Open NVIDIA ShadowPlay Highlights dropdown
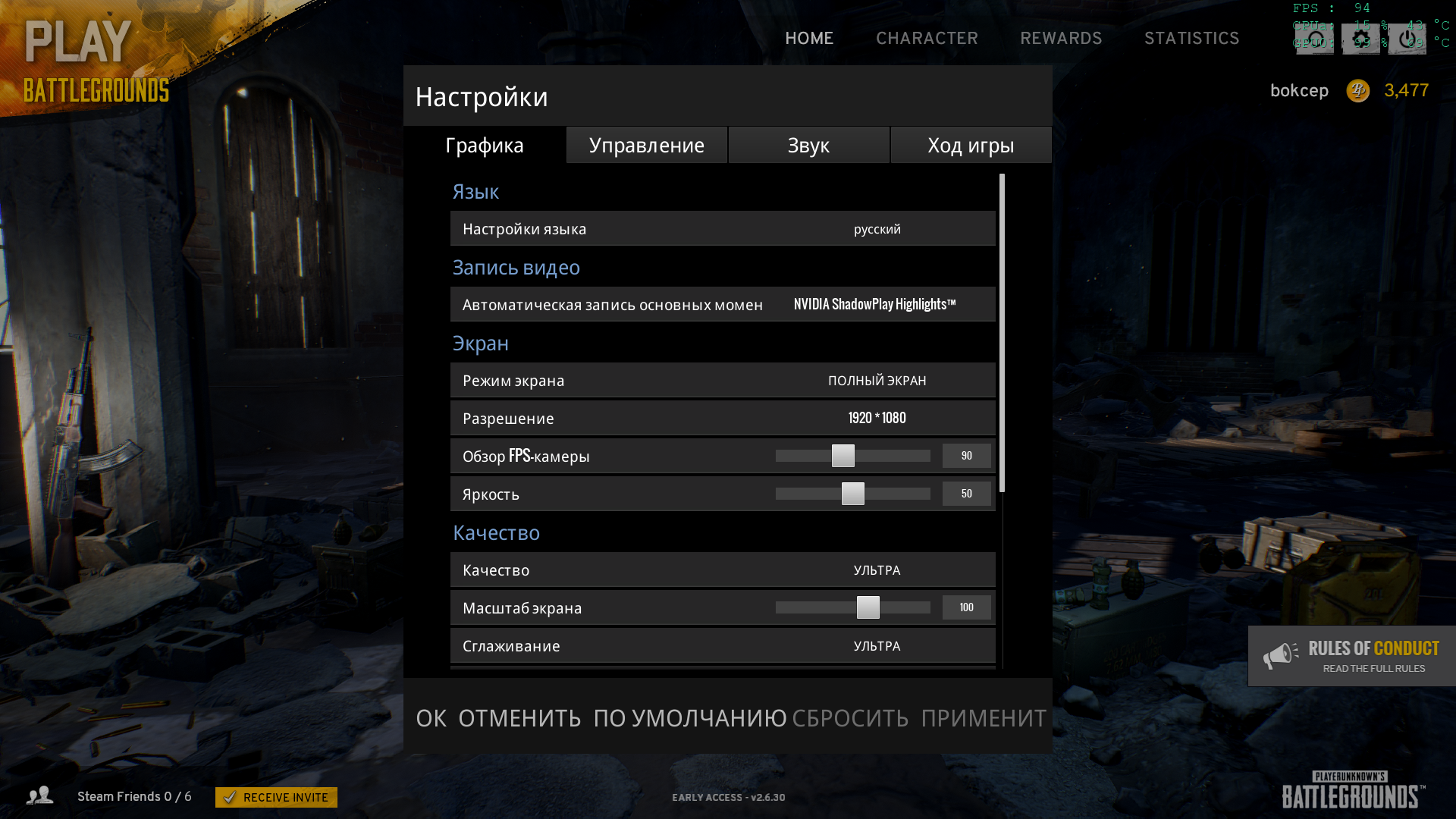The image size is (1456, 819). [x=874, y=305]
